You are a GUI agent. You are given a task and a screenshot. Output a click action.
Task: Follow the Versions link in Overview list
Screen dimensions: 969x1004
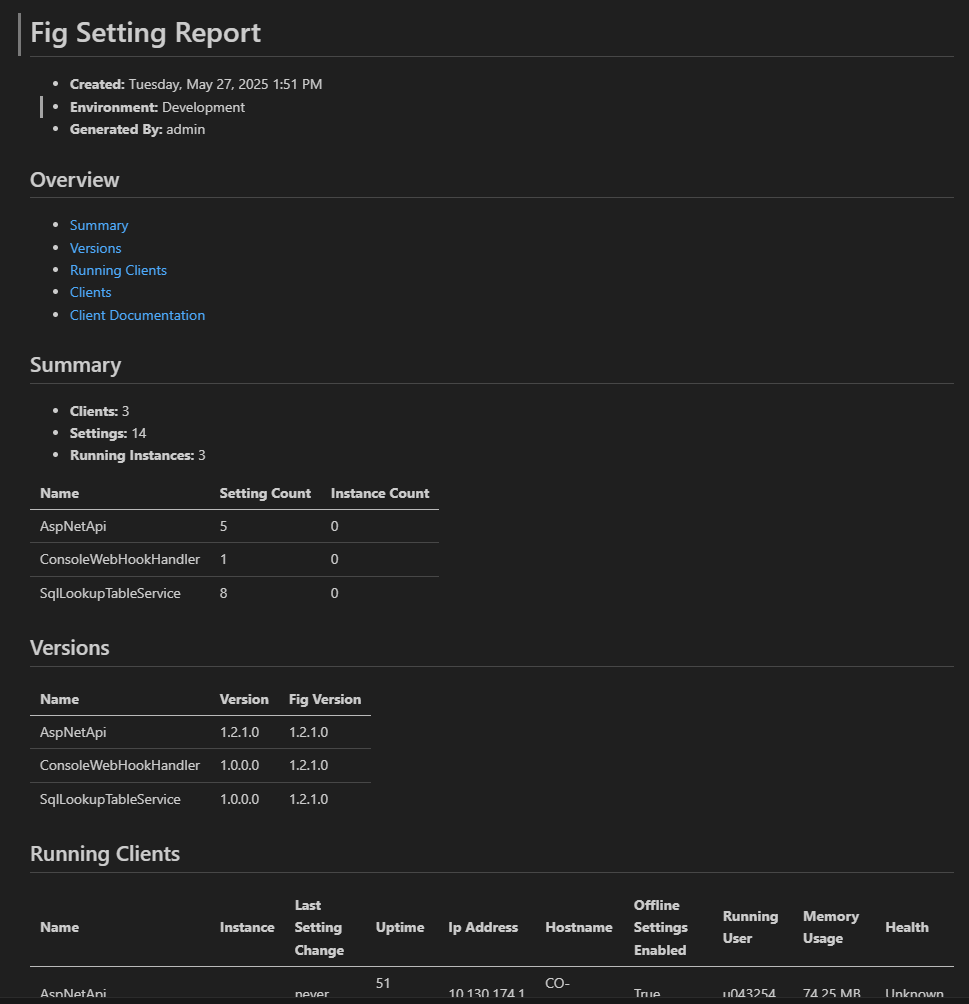[x=95, y=248]
